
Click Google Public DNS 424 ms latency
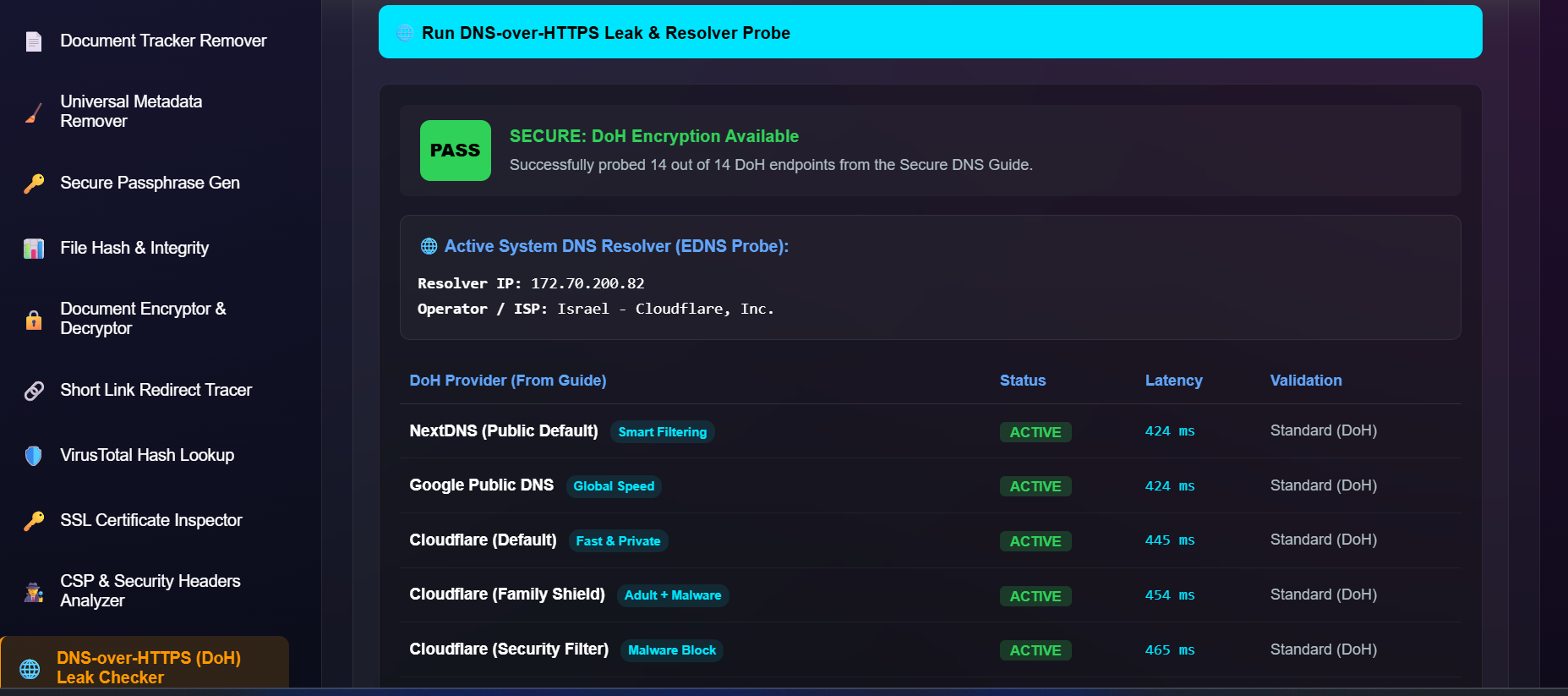[x=1170, y=486]
